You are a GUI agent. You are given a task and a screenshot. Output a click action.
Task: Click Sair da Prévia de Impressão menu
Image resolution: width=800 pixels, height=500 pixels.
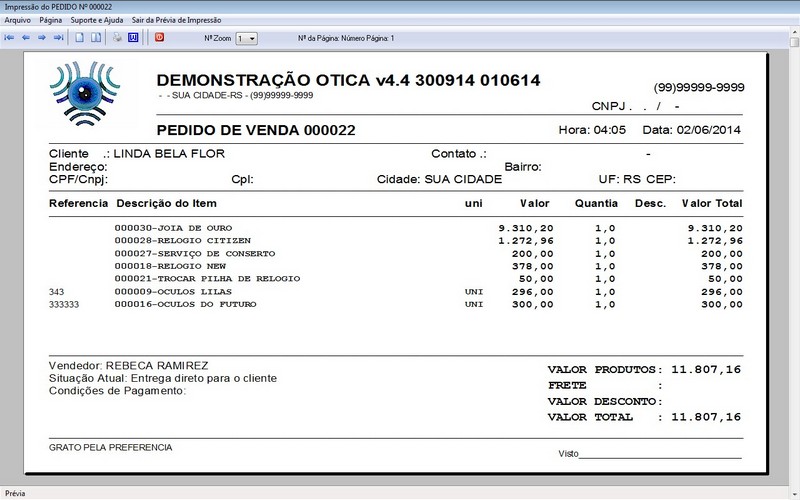pos(177,20)
